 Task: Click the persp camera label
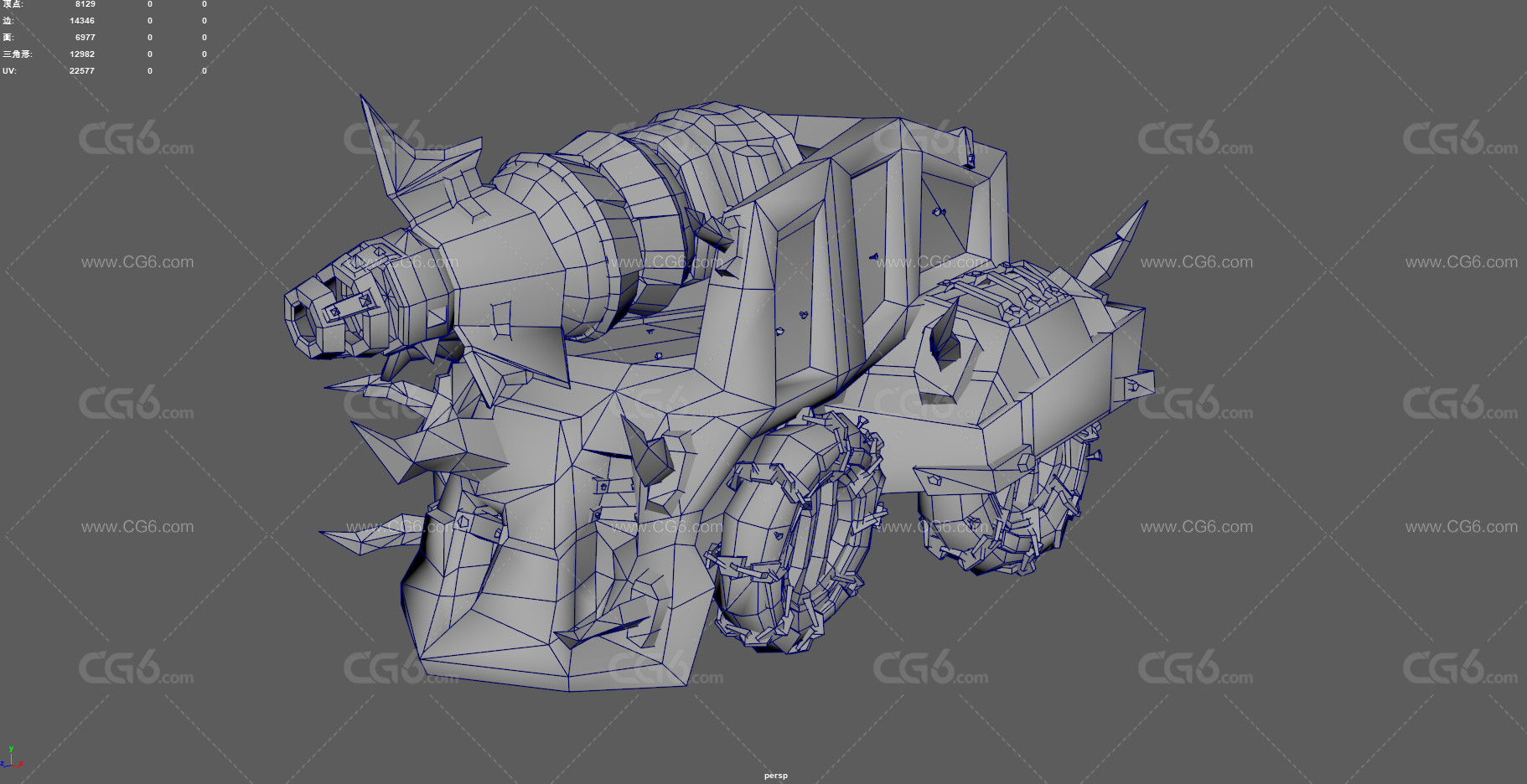click(x=775, y=776)
